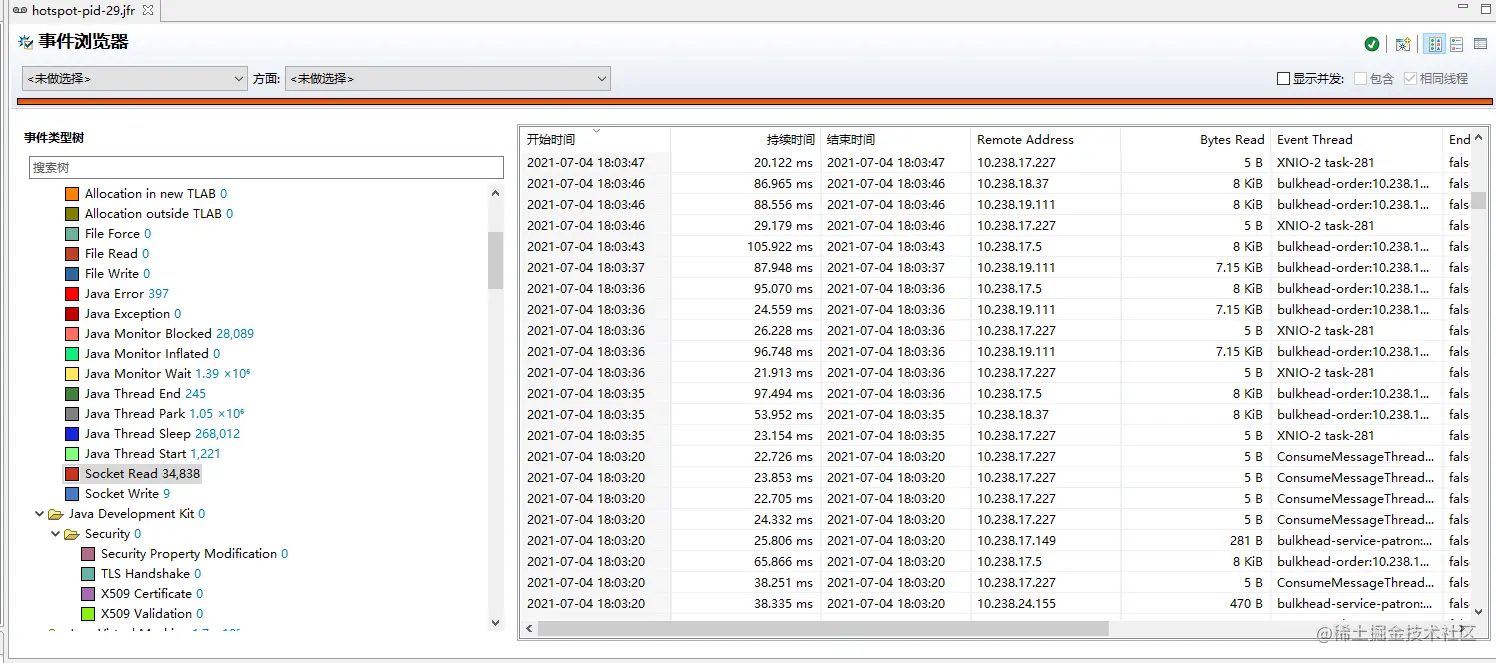Viewport: 1496px width, 663px height.
Task: Select the horizontal split layout icon
Action: pos(1435,44)
